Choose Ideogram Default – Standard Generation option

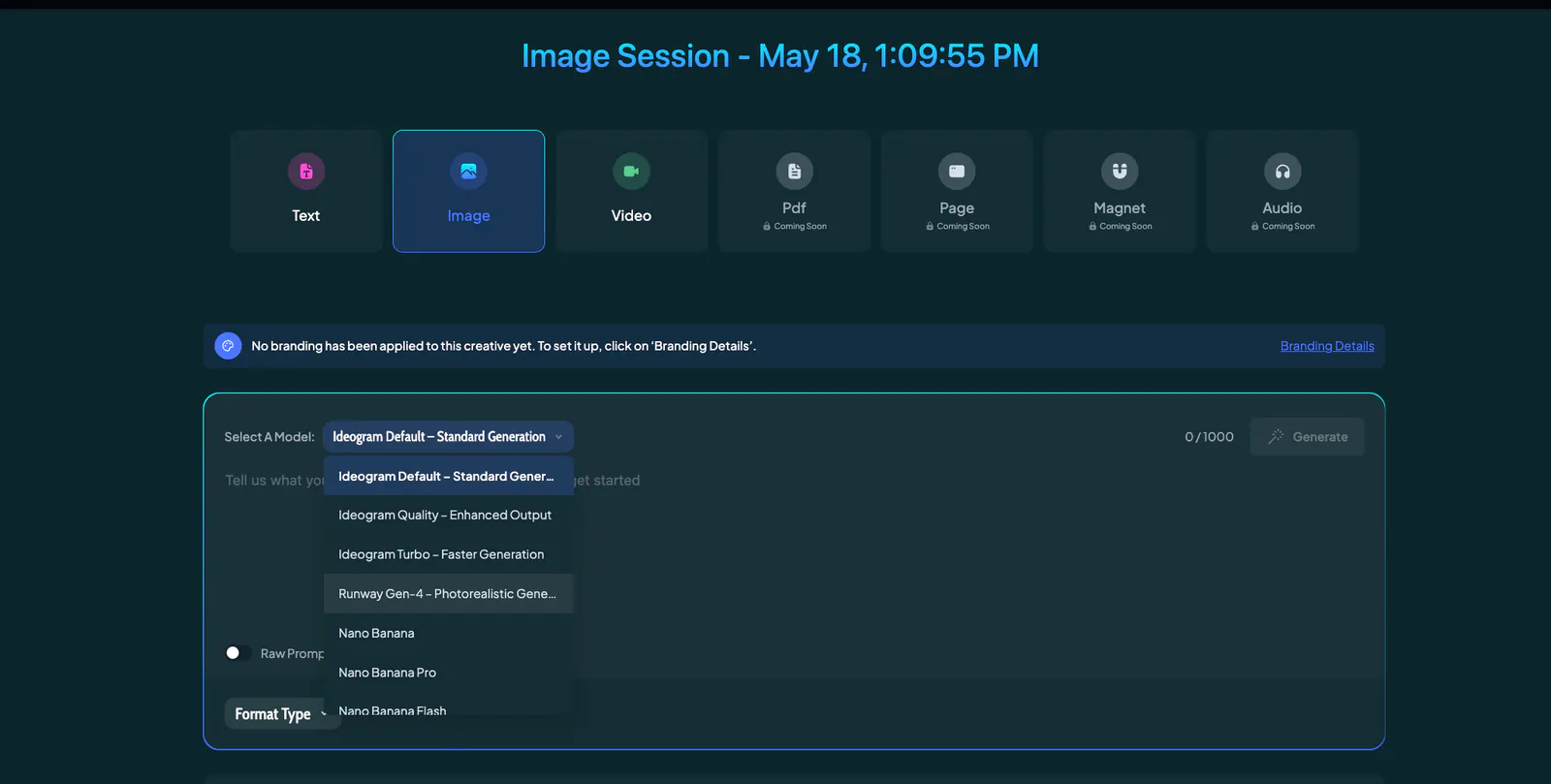pyautogui.click(x=449, y=477)
